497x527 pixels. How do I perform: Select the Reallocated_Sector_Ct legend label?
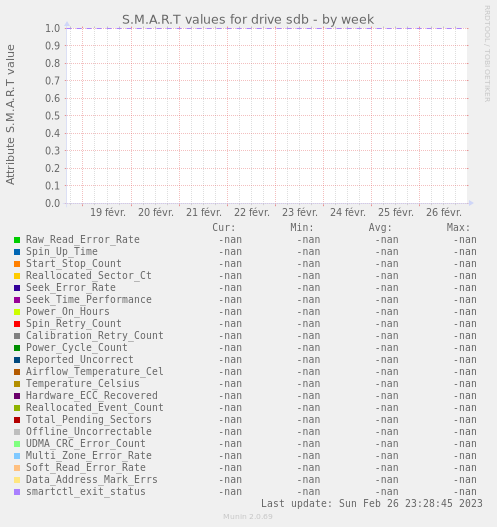pos(89,276)
